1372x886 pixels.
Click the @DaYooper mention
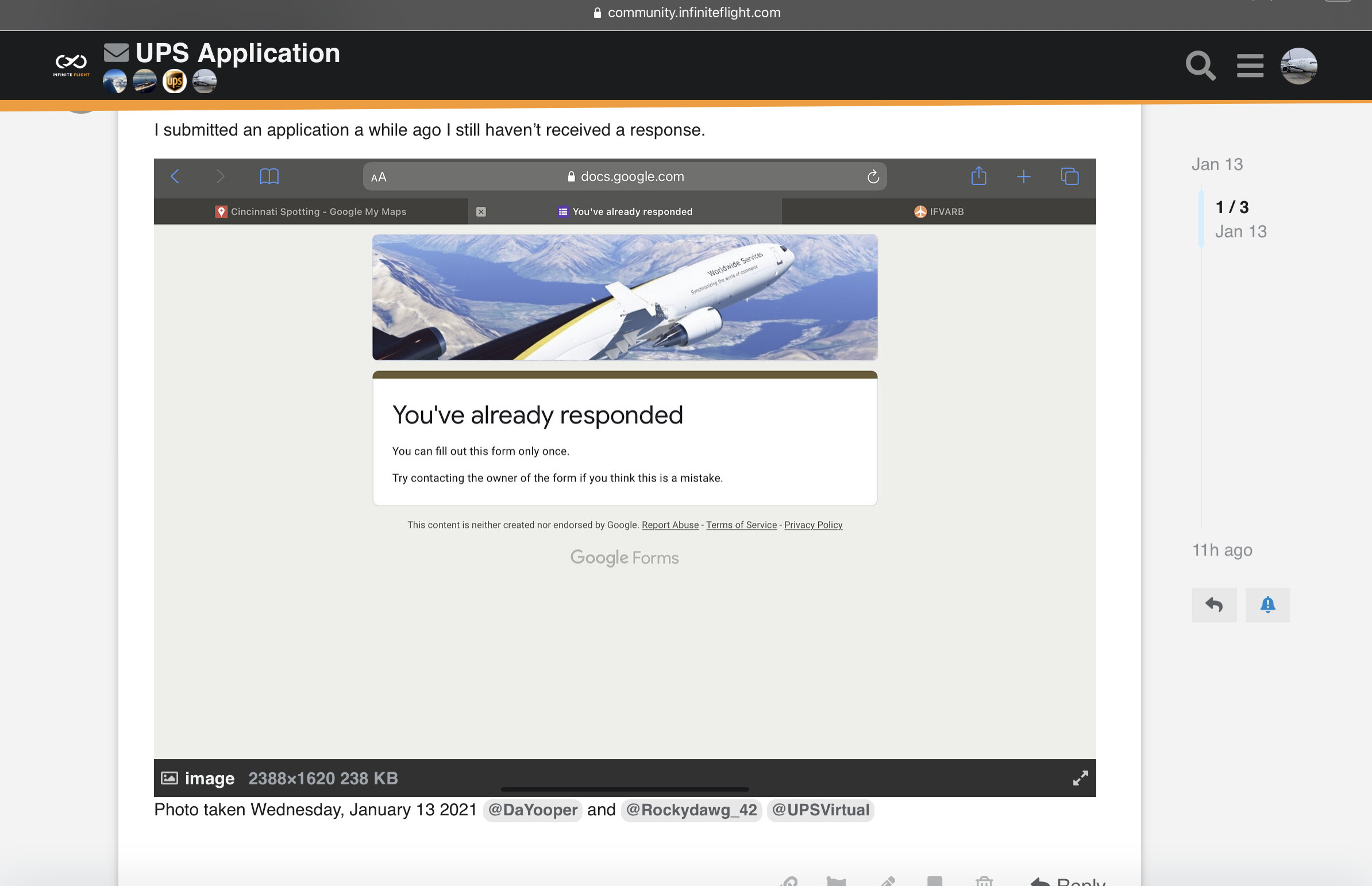coord(532,810)
